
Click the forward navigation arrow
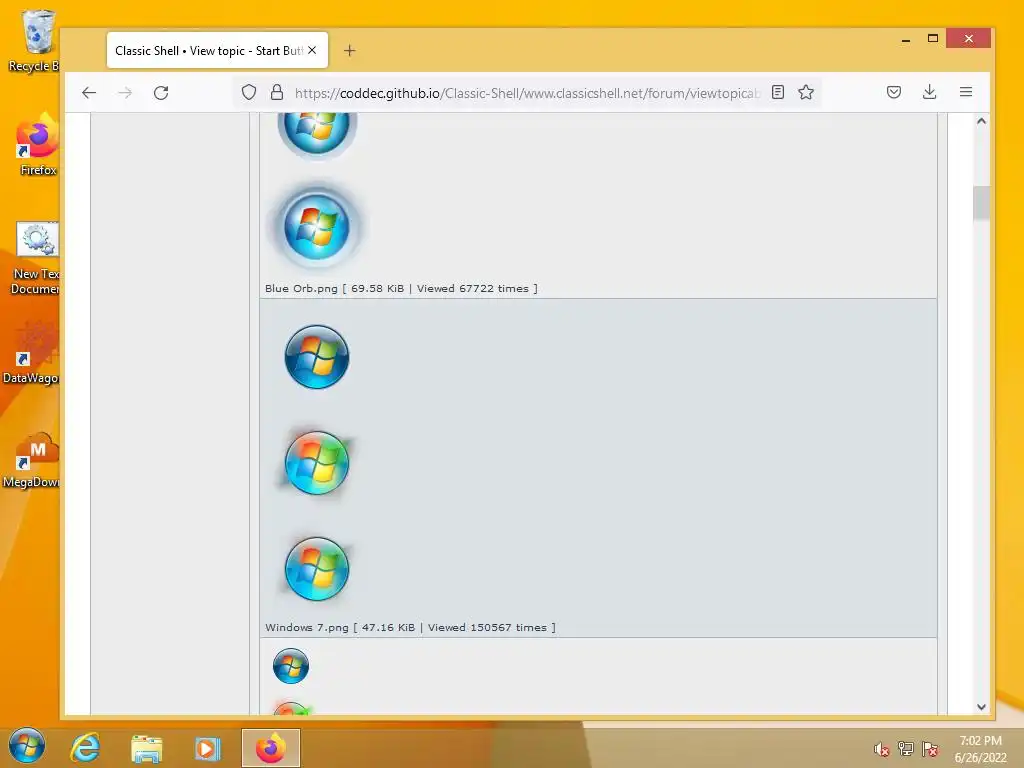pos(125,93)
